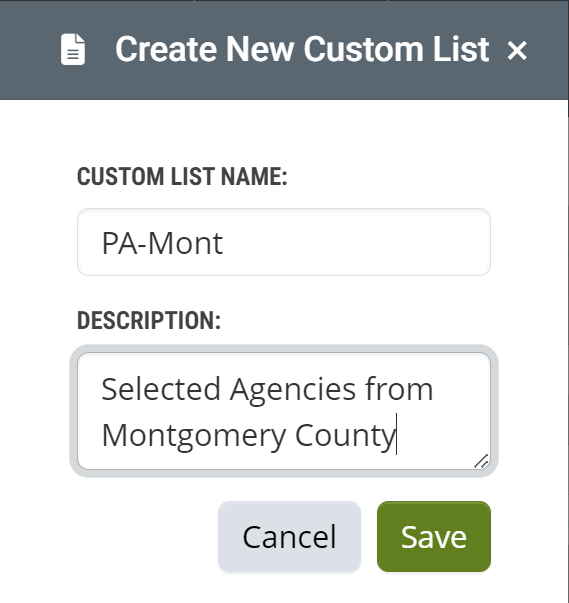This screenshot has width=569, height=603.
Task: Place cursor on word Agencies in description
Action: point(293,390)
